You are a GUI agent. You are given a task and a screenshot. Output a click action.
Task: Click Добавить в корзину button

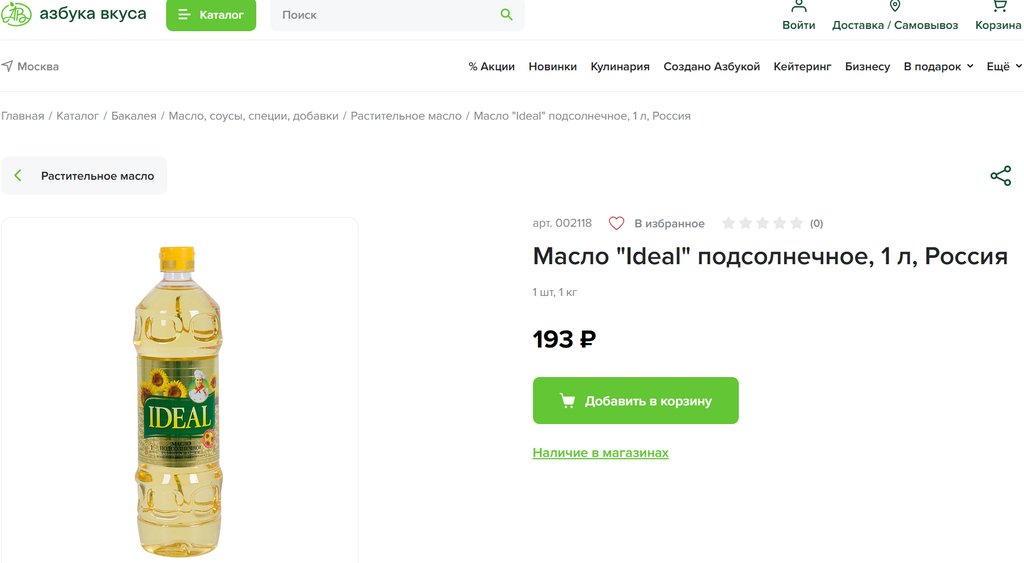coord(635,401)
